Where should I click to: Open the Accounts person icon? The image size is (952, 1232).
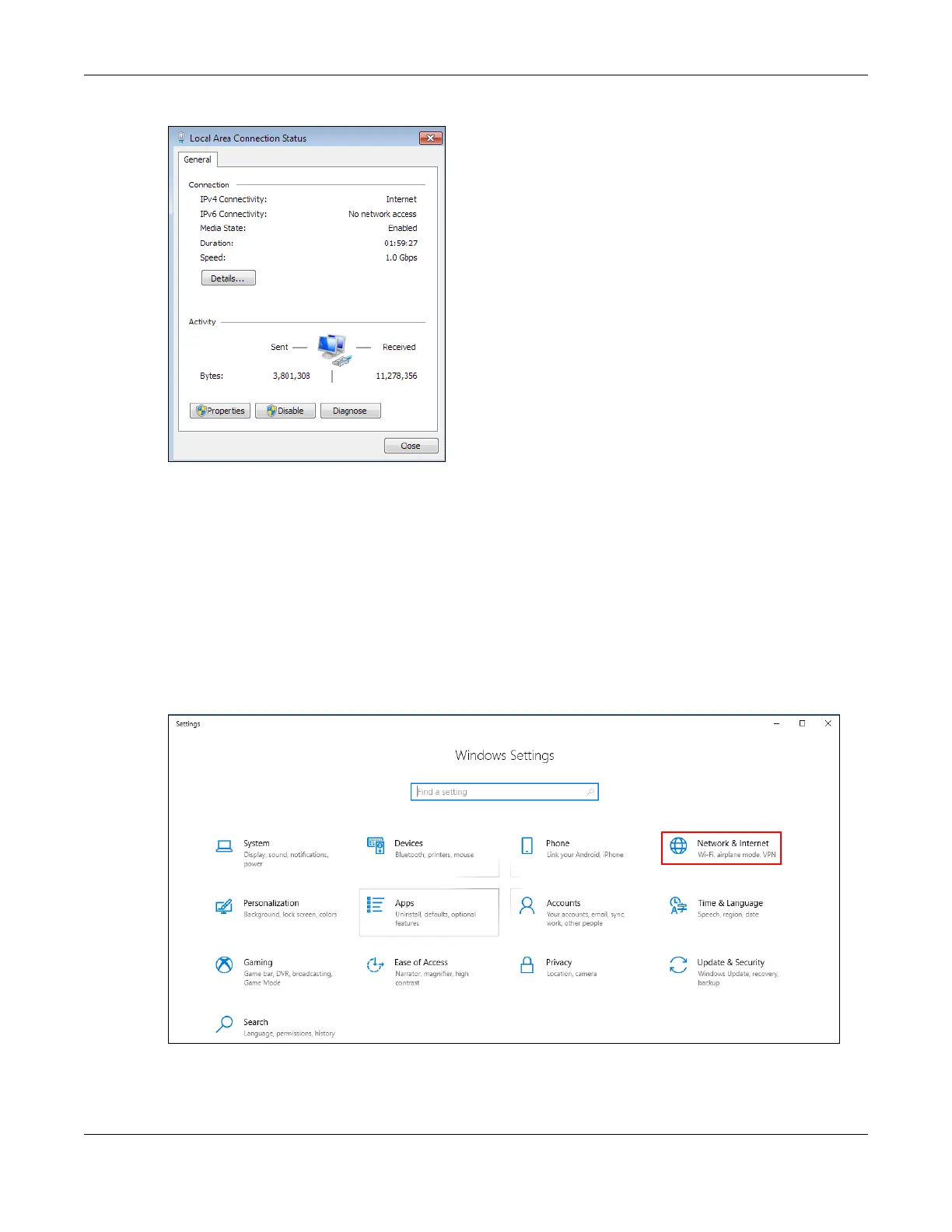[527, 905]
